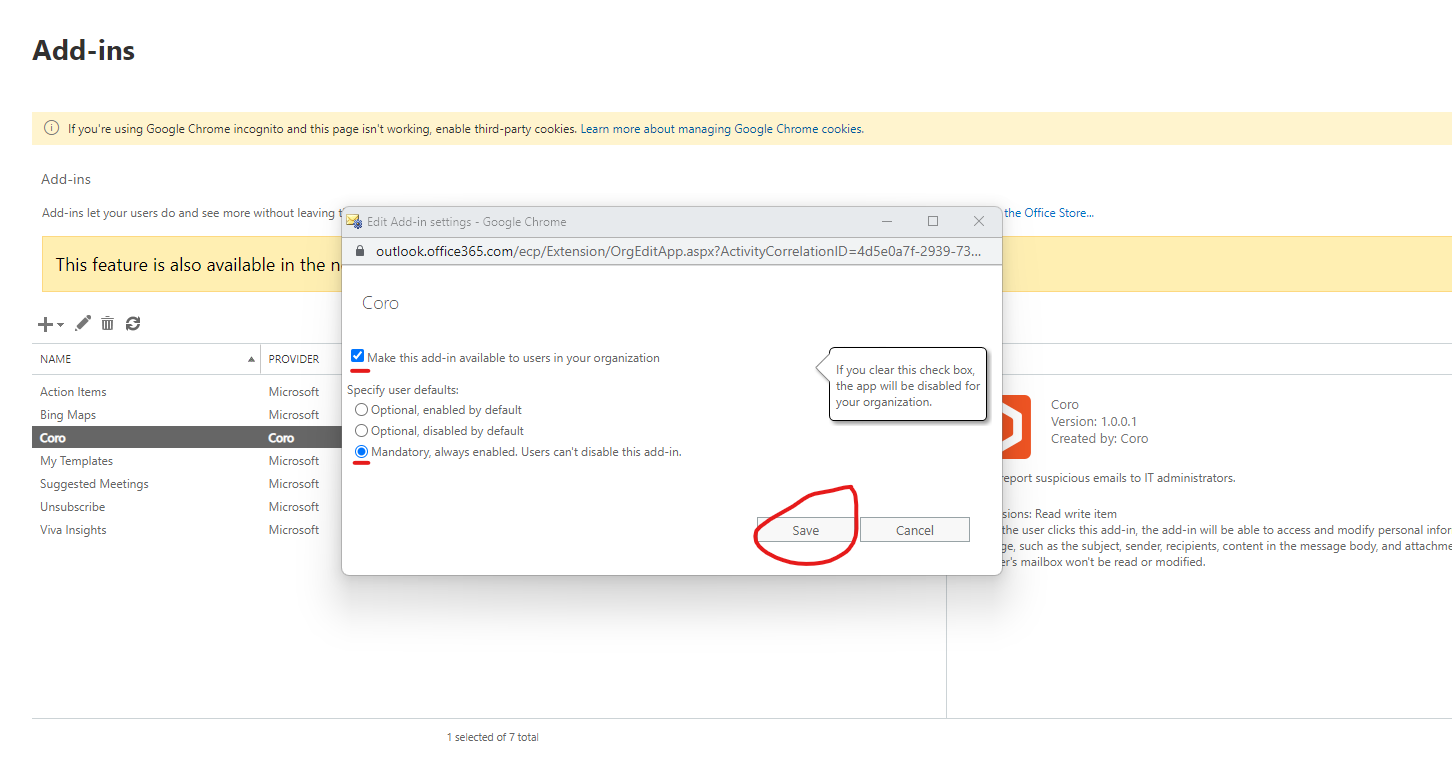Select 'Optional, enabled by default' radio option
The height and width of the screenshot is (764, 1452).
pyautogui.click(x=362, y=410)
